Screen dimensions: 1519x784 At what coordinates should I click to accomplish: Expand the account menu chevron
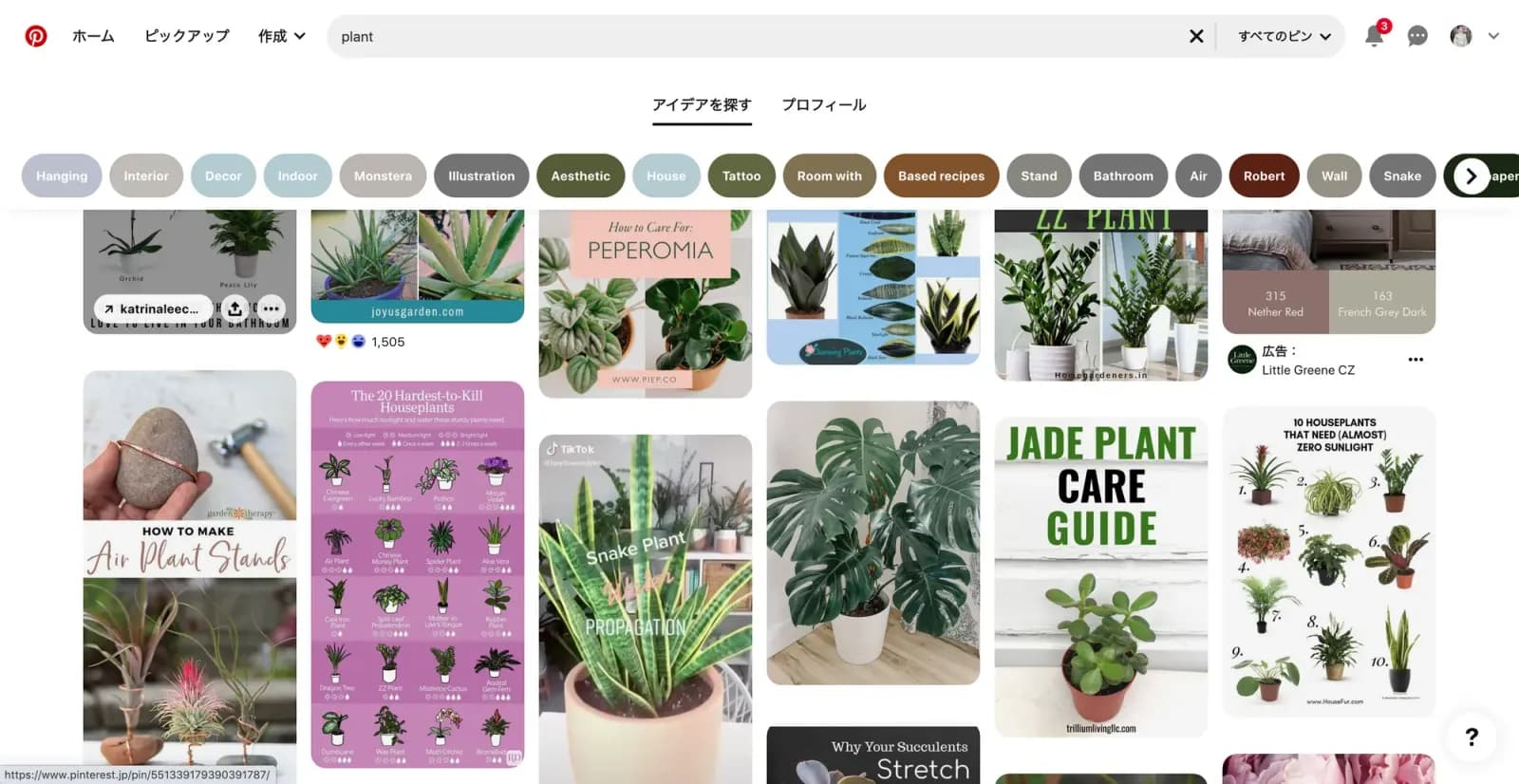click(x=1493, y=36)
